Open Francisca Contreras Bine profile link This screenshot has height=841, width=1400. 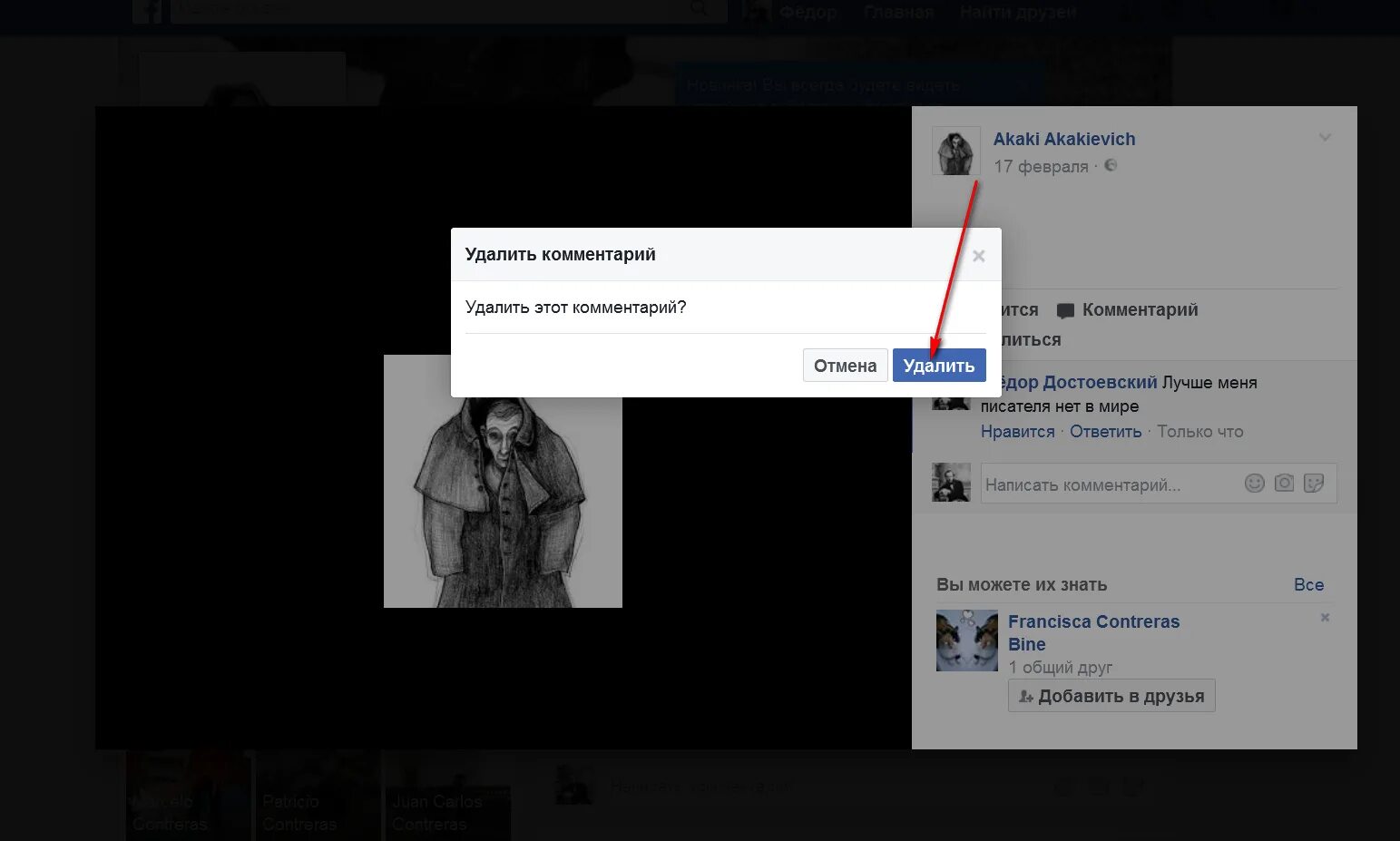[x=1093, y=633]
